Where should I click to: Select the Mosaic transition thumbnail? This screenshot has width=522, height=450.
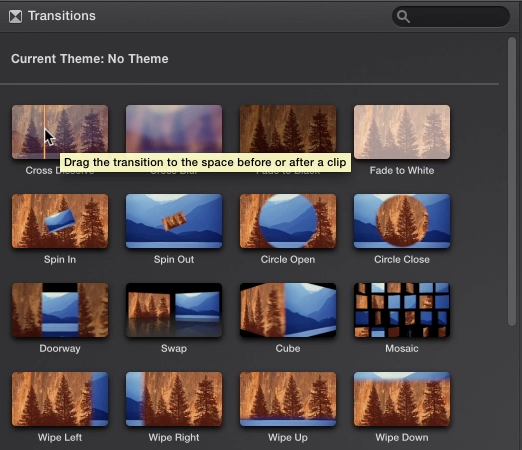(x=402, y=310)
